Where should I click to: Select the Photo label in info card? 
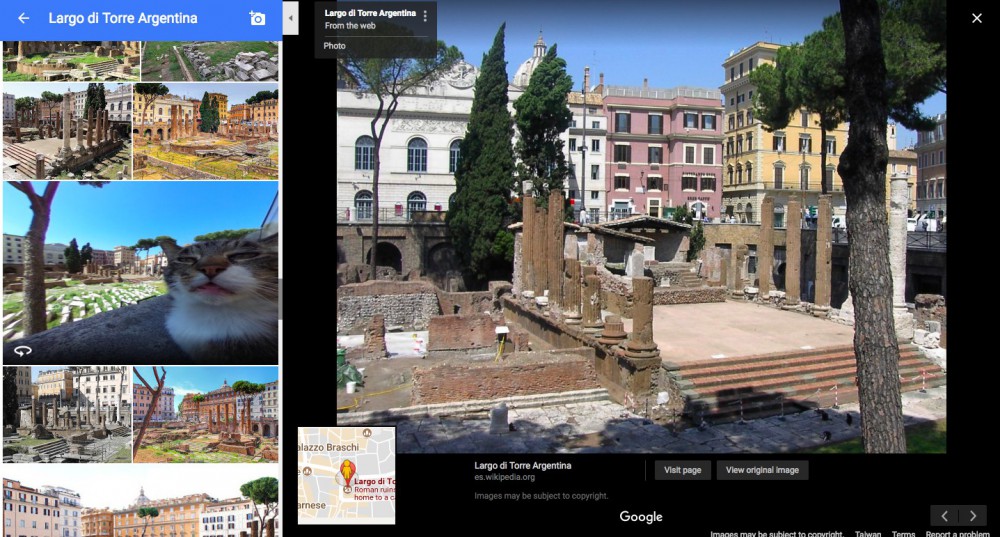tap(334, 46)
